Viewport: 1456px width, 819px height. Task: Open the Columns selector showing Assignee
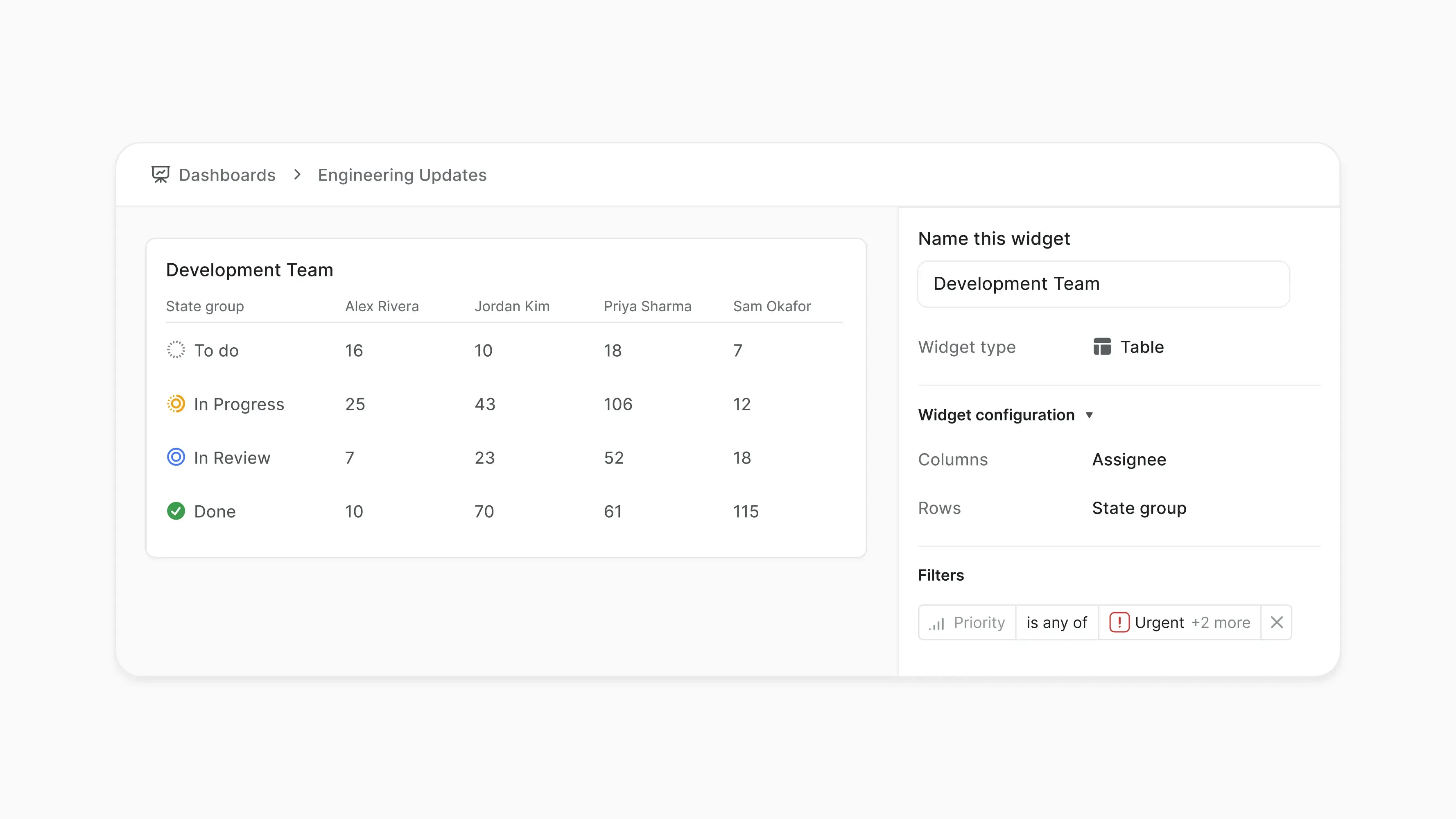1129,459
